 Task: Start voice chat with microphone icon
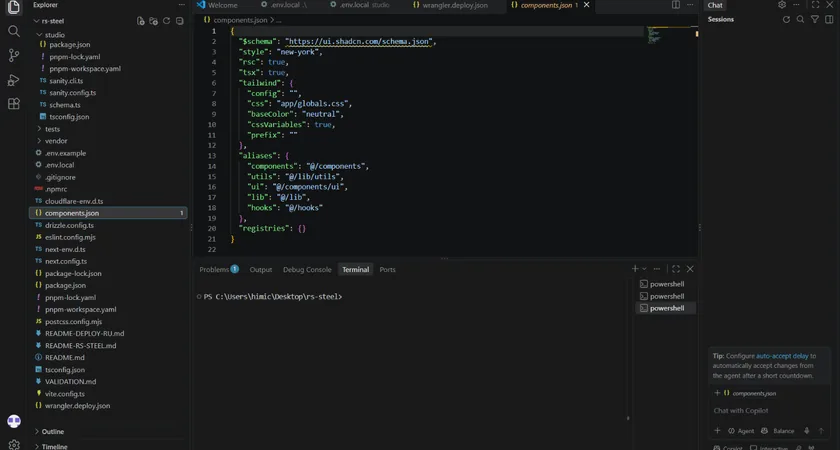[x=807, y=431]
